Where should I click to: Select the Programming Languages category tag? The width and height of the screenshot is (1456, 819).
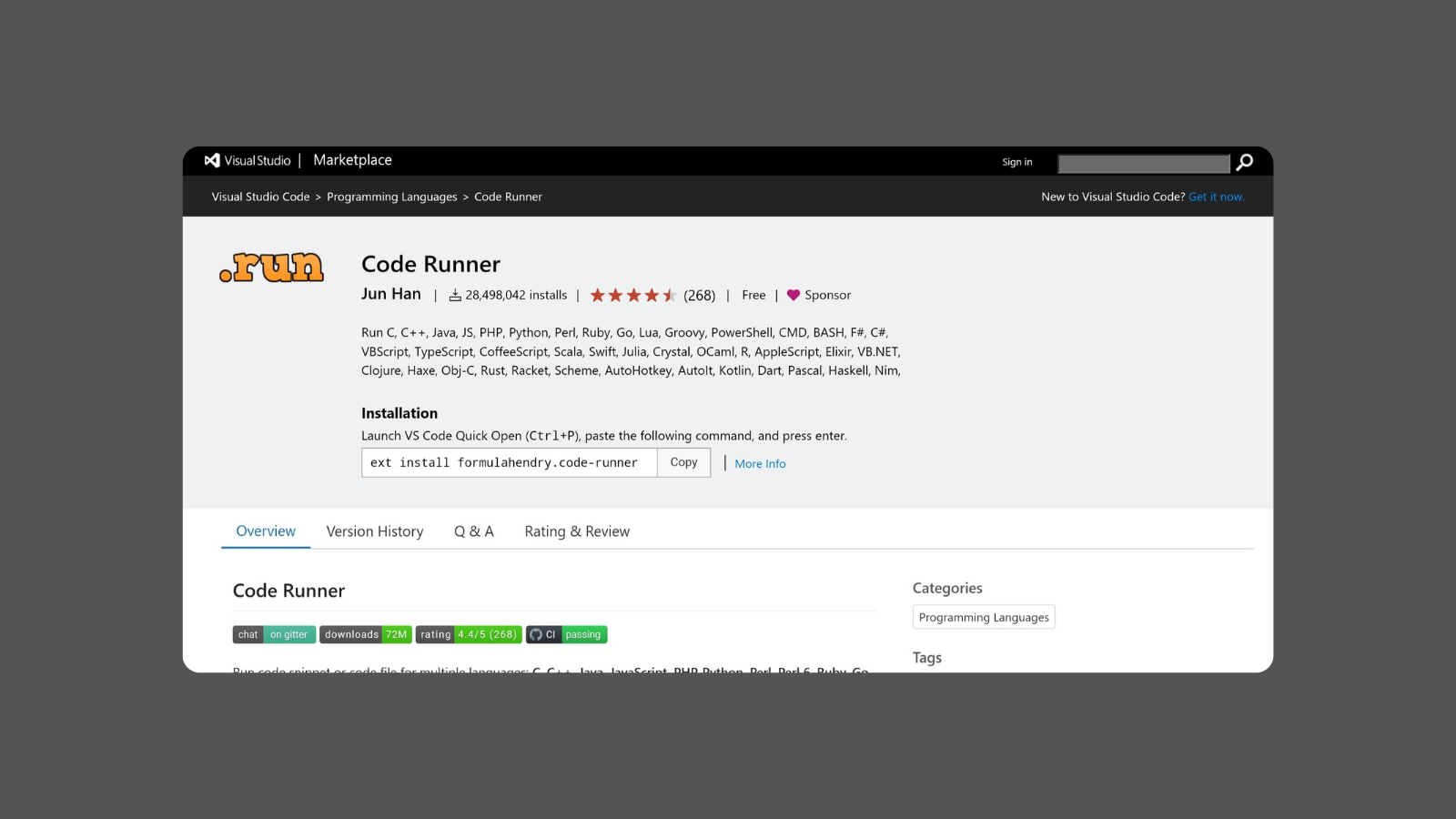pyautogui.click(x=984, y=617)
